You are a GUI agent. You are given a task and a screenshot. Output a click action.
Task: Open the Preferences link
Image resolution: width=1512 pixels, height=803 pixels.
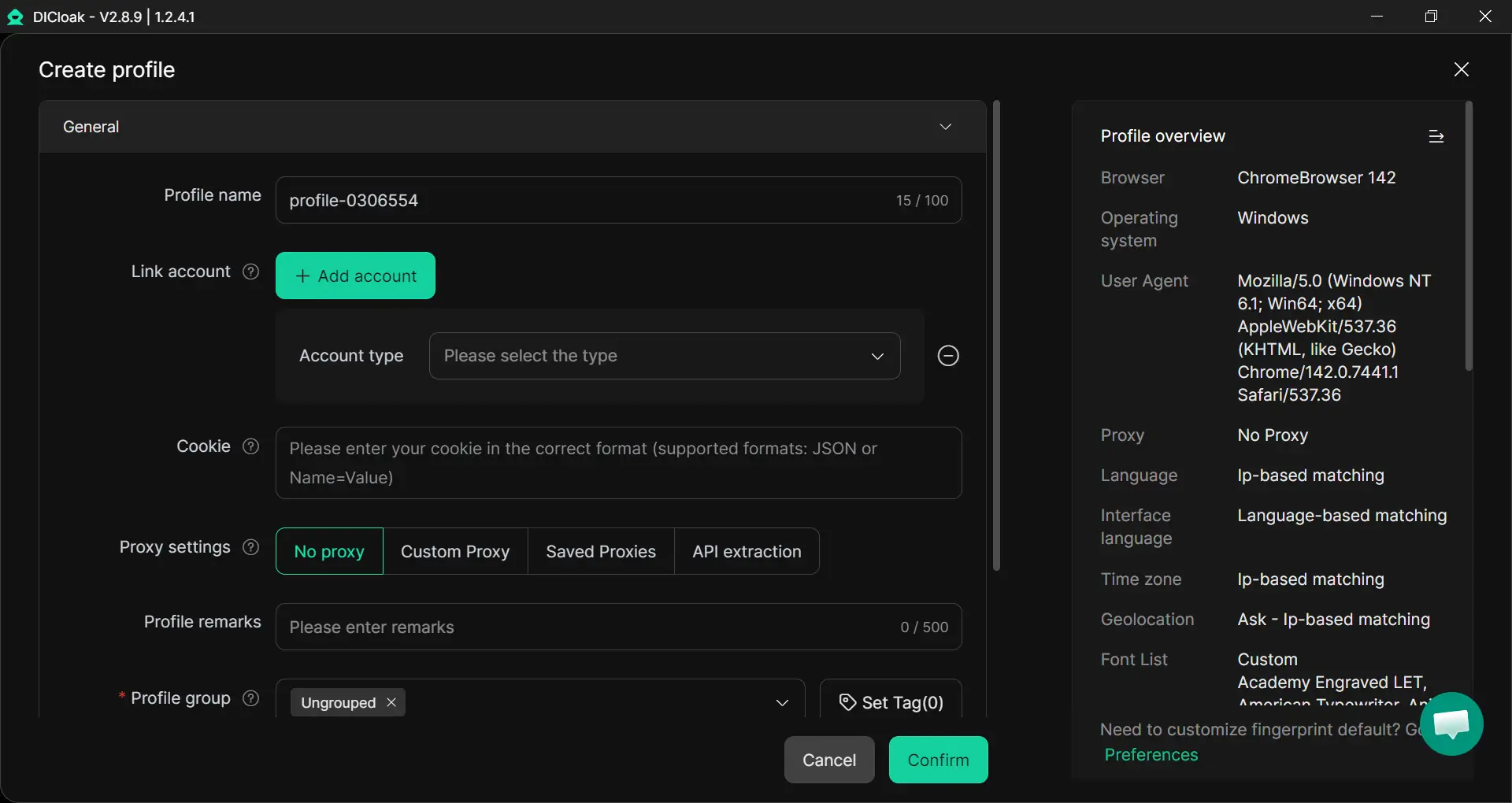pyautogui.click(x=1151, y=755)
